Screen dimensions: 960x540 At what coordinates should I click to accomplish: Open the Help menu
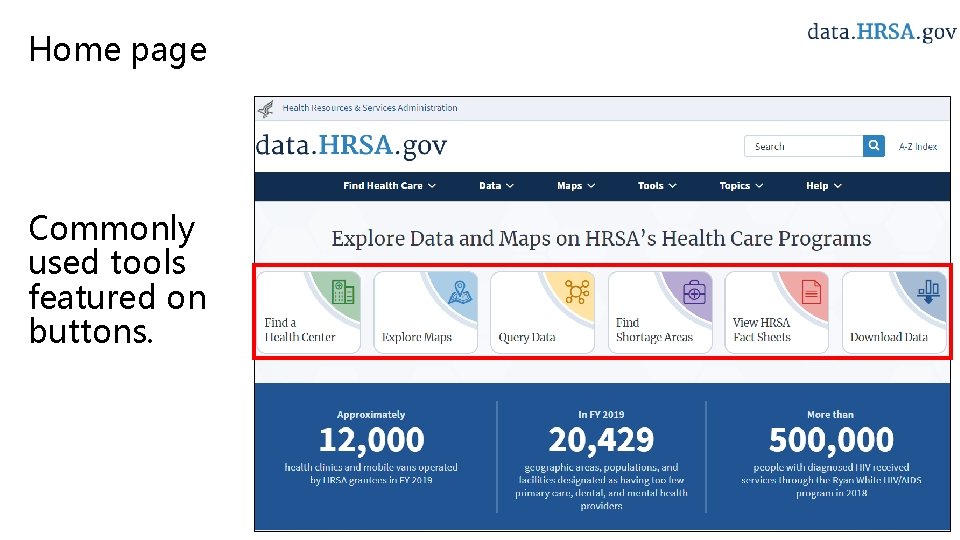pyautogui.click(x=823, y=186)
